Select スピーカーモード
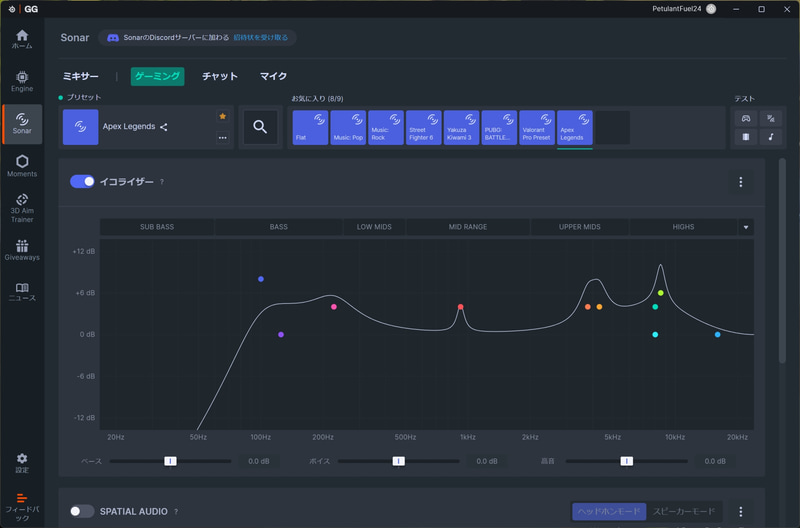 [x=684, y=511]
